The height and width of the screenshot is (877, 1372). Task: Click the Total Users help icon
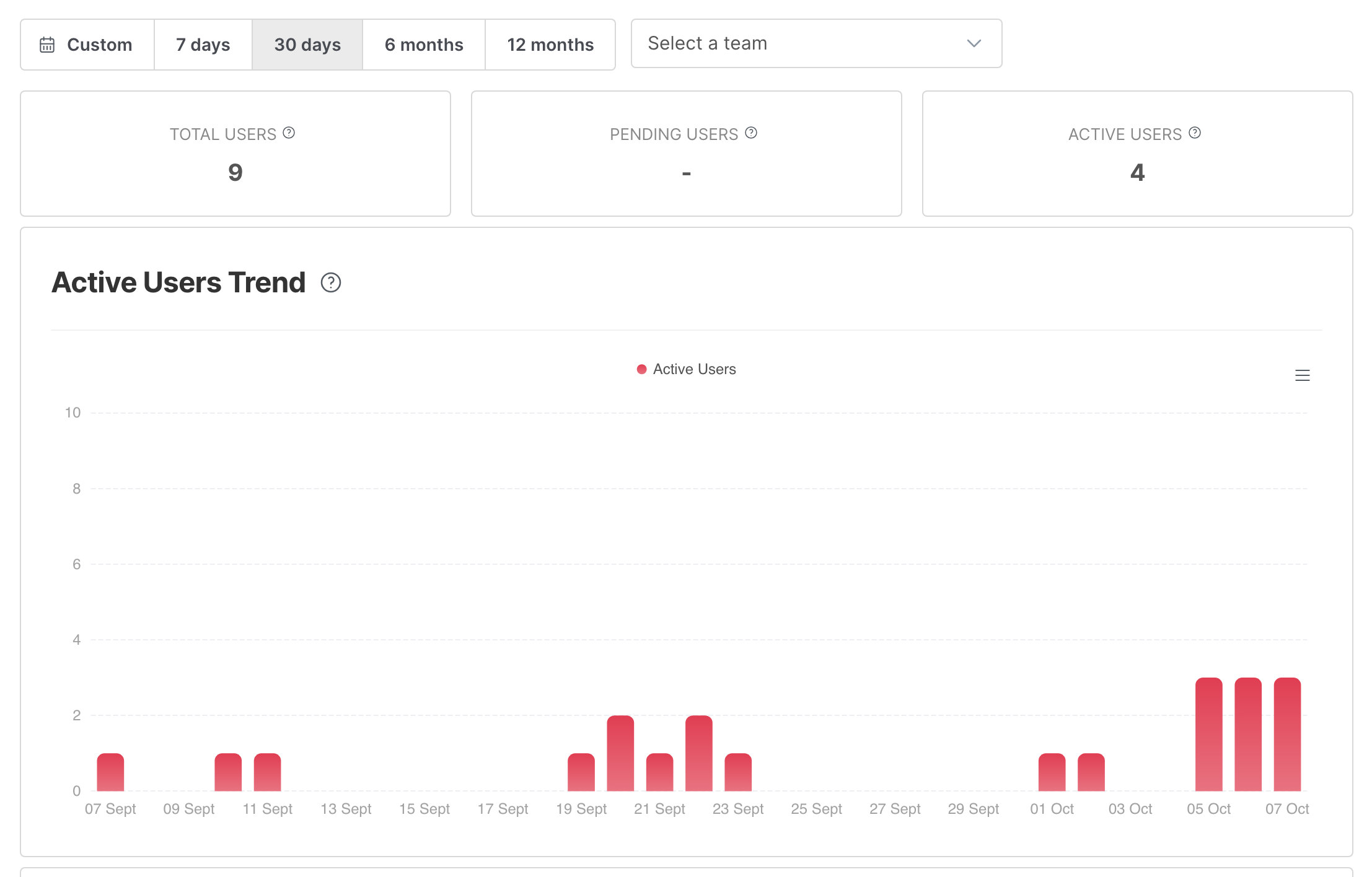click(x=289, y=133)
